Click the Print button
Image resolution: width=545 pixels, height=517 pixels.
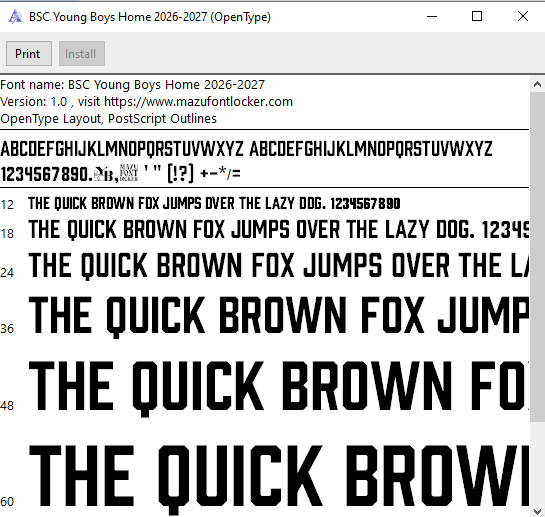(x=29, y=54)
